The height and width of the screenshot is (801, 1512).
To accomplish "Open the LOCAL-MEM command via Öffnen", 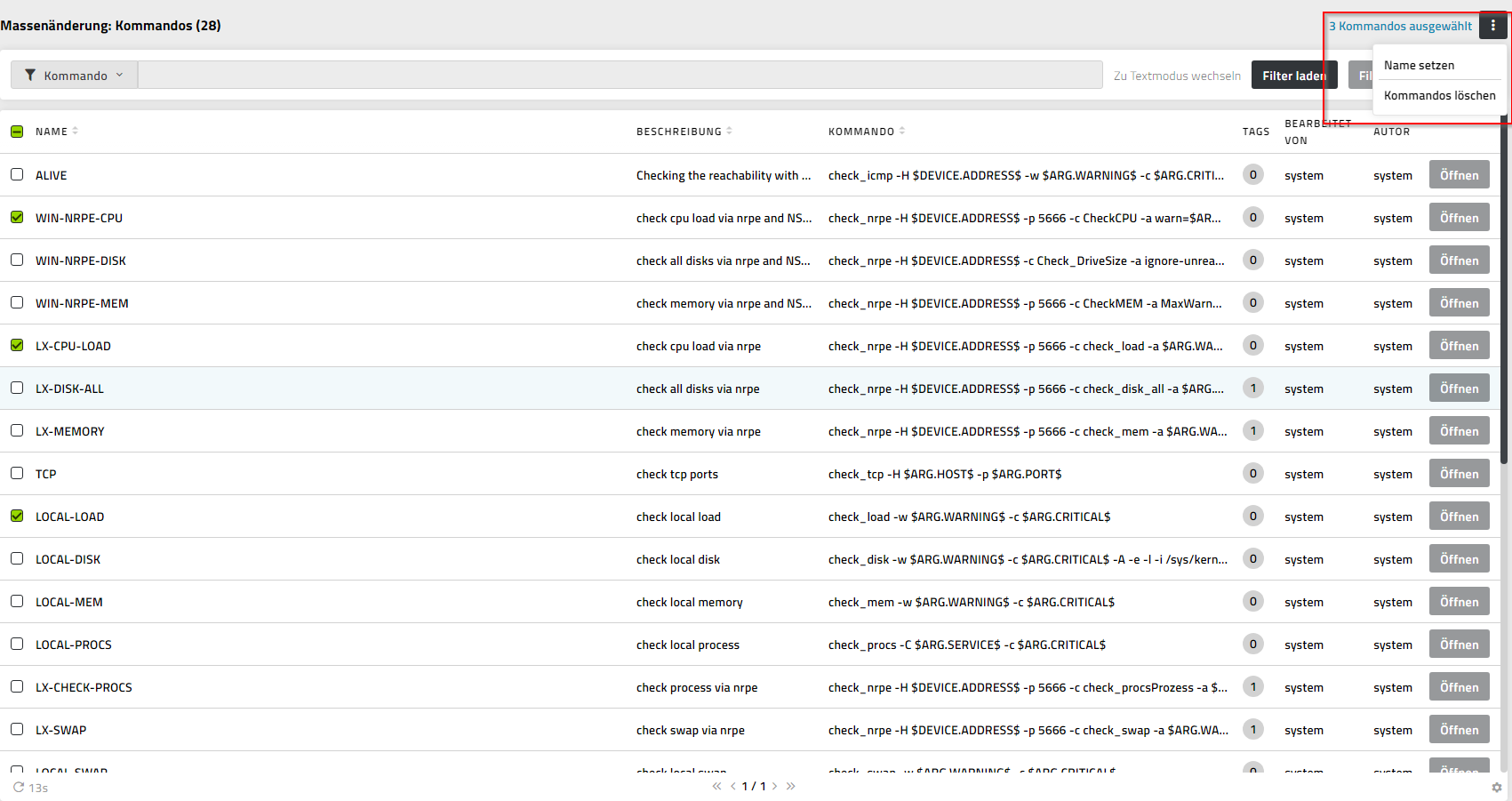I will pos(1459,601).
